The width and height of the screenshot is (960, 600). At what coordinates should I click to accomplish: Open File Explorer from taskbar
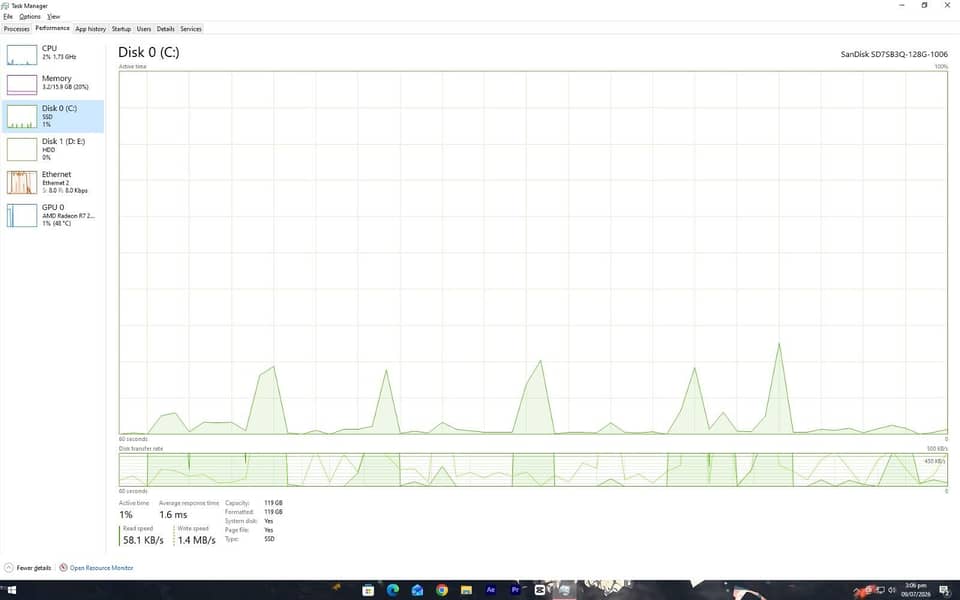[x=466, y=590]
